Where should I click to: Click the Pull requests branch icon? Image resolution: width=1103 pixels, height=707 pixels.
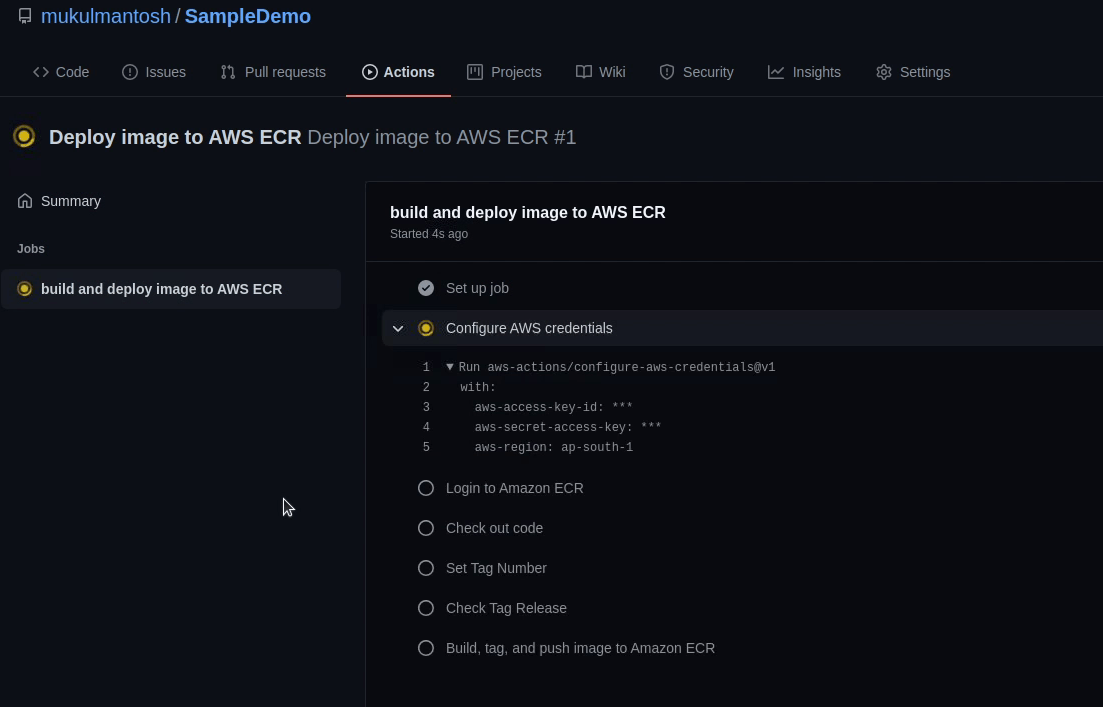pos(228,72)
